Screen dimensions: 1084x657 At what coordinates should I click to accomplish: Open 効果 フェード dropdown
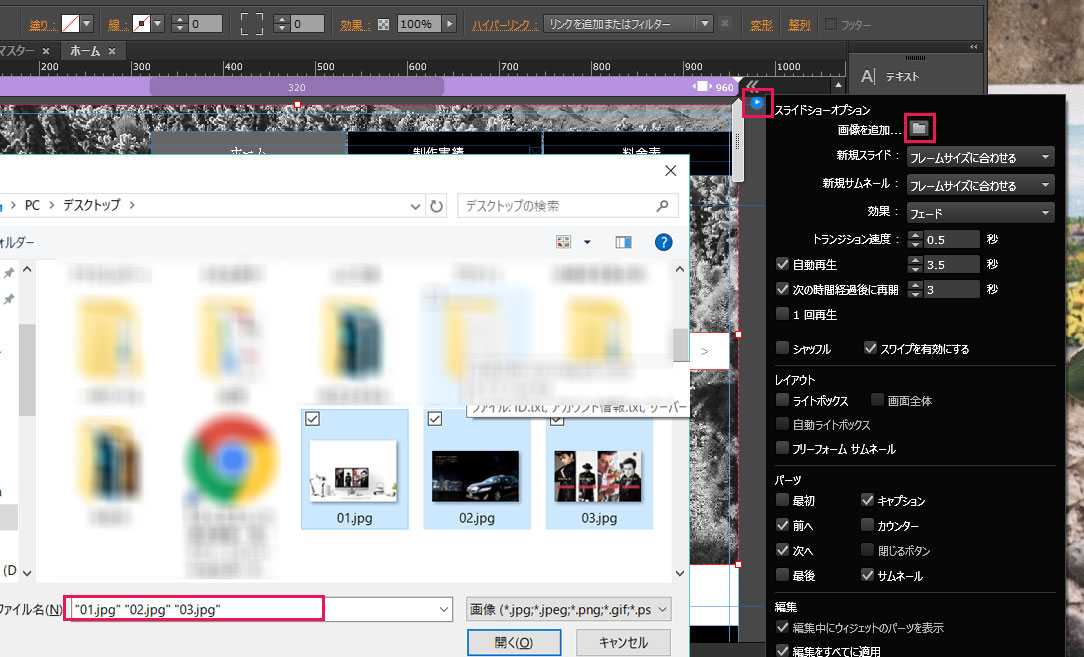click(x=980, y=213)
